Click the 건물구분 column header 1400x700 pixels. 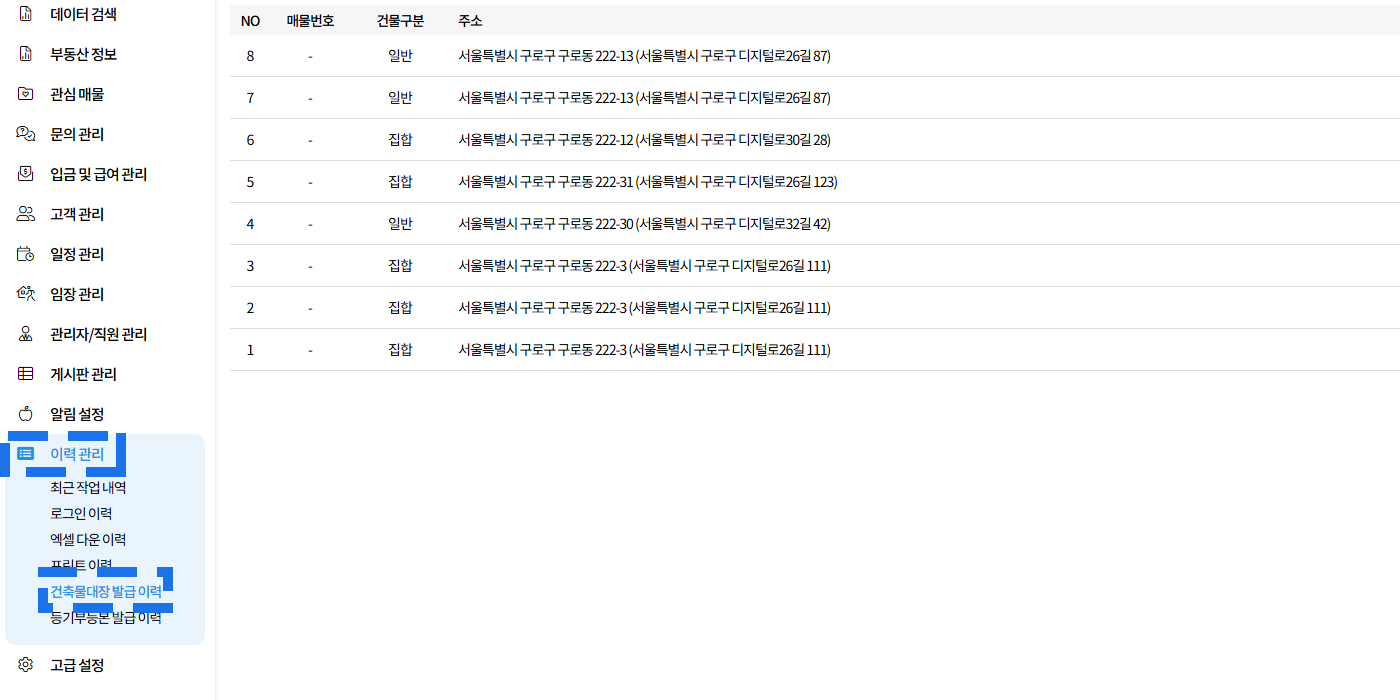click(400, 21)
